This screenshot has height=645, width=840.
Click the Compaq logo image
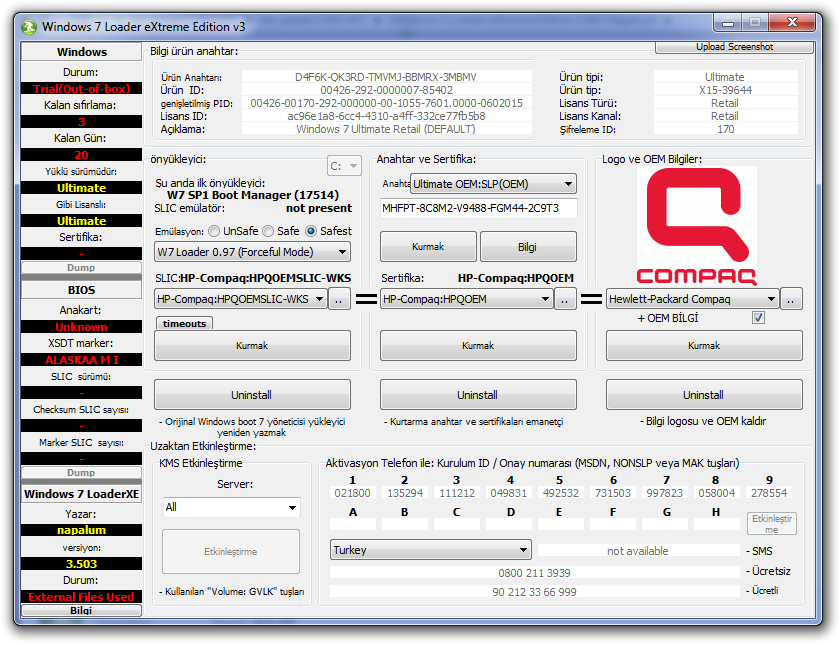pos(696,226)
